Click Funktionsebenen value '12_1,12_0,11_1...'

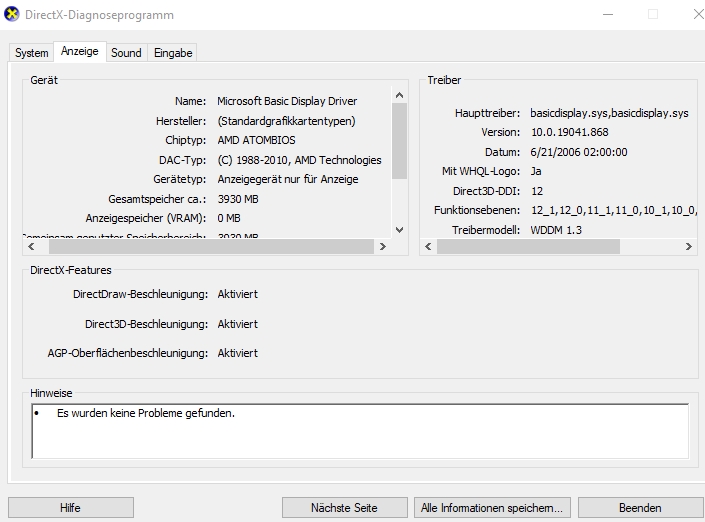pyautogui.click(x=614, y=210)
